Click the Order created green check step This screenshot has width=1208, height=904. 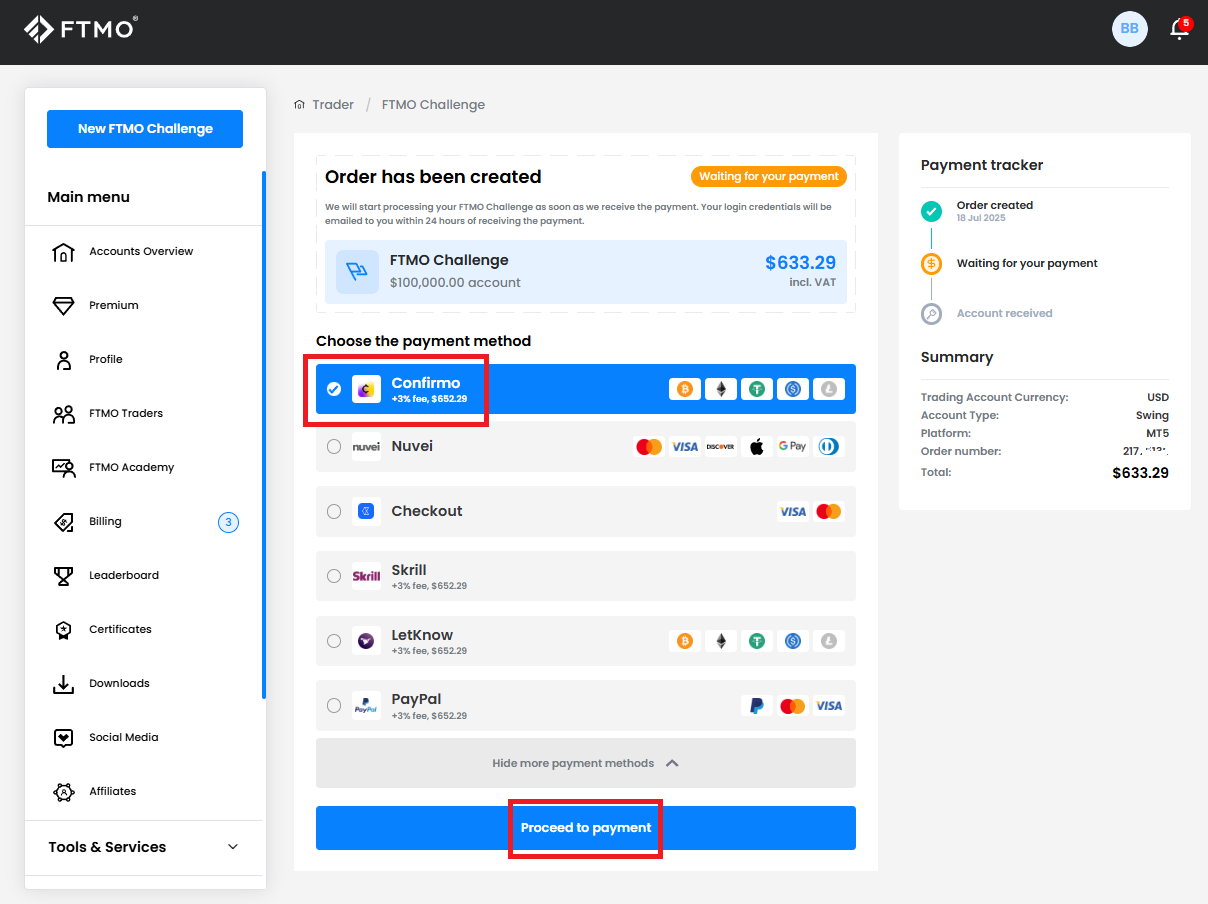(931, 211)
